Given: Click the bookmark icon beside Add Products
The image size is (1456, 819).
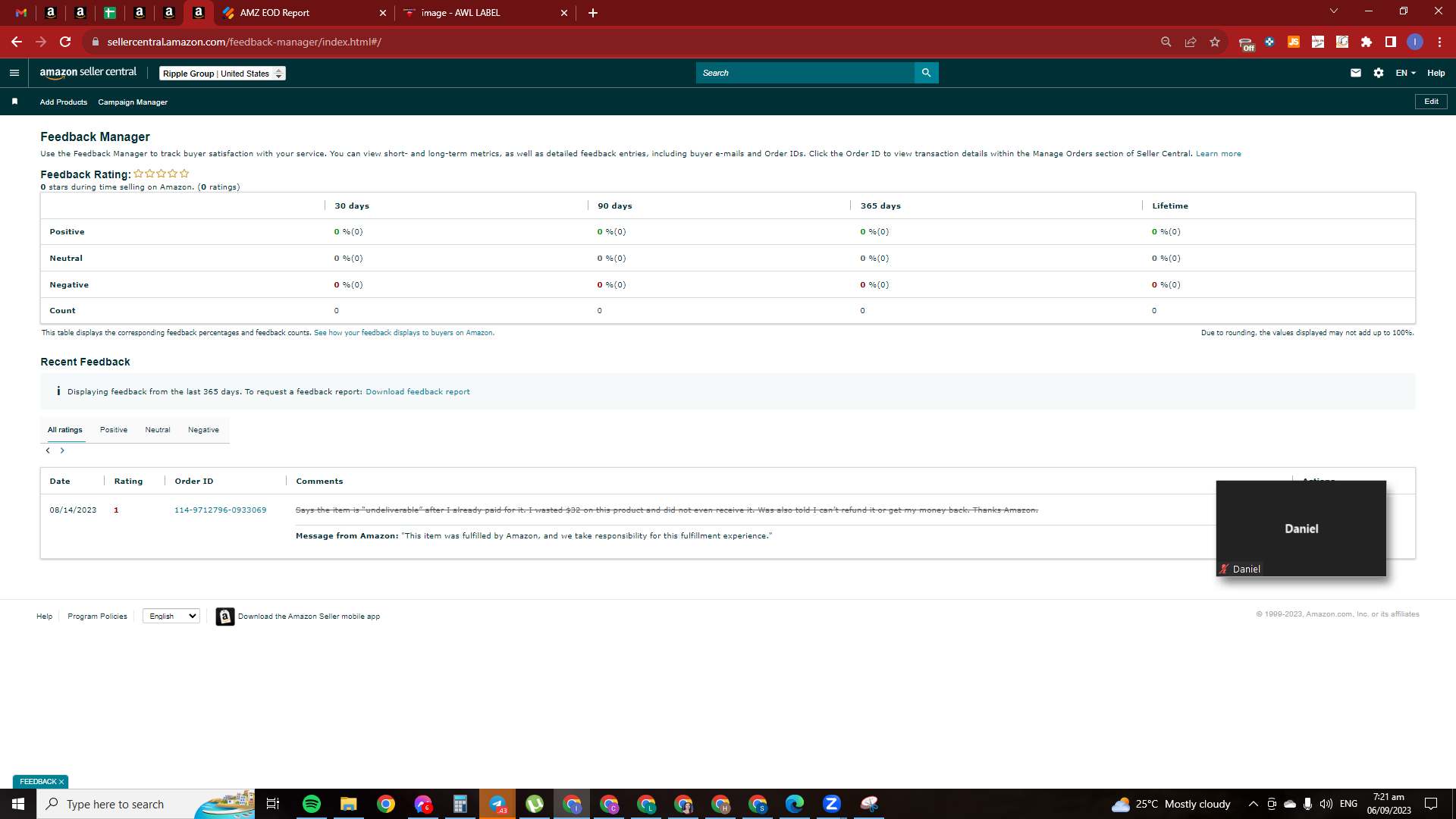Looking at the screenshot, I should click(14, 102).
